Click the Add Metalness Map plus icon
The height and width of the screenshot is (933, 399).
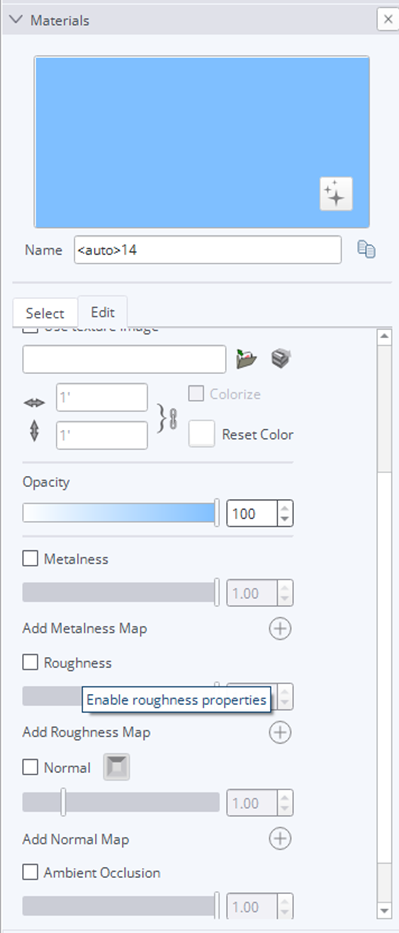tap(280, 628)
